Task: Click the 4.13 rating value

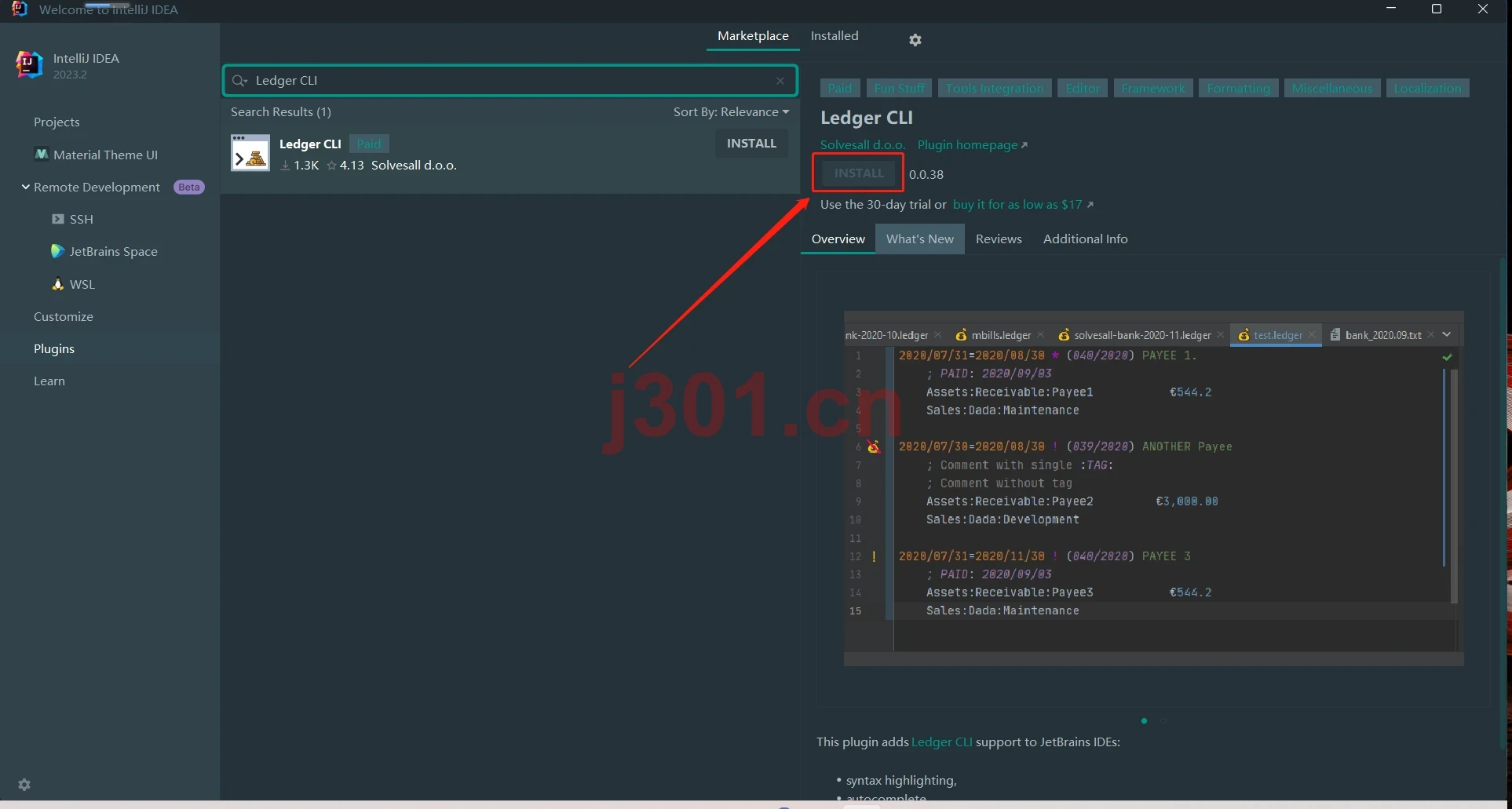Action: 352,166
